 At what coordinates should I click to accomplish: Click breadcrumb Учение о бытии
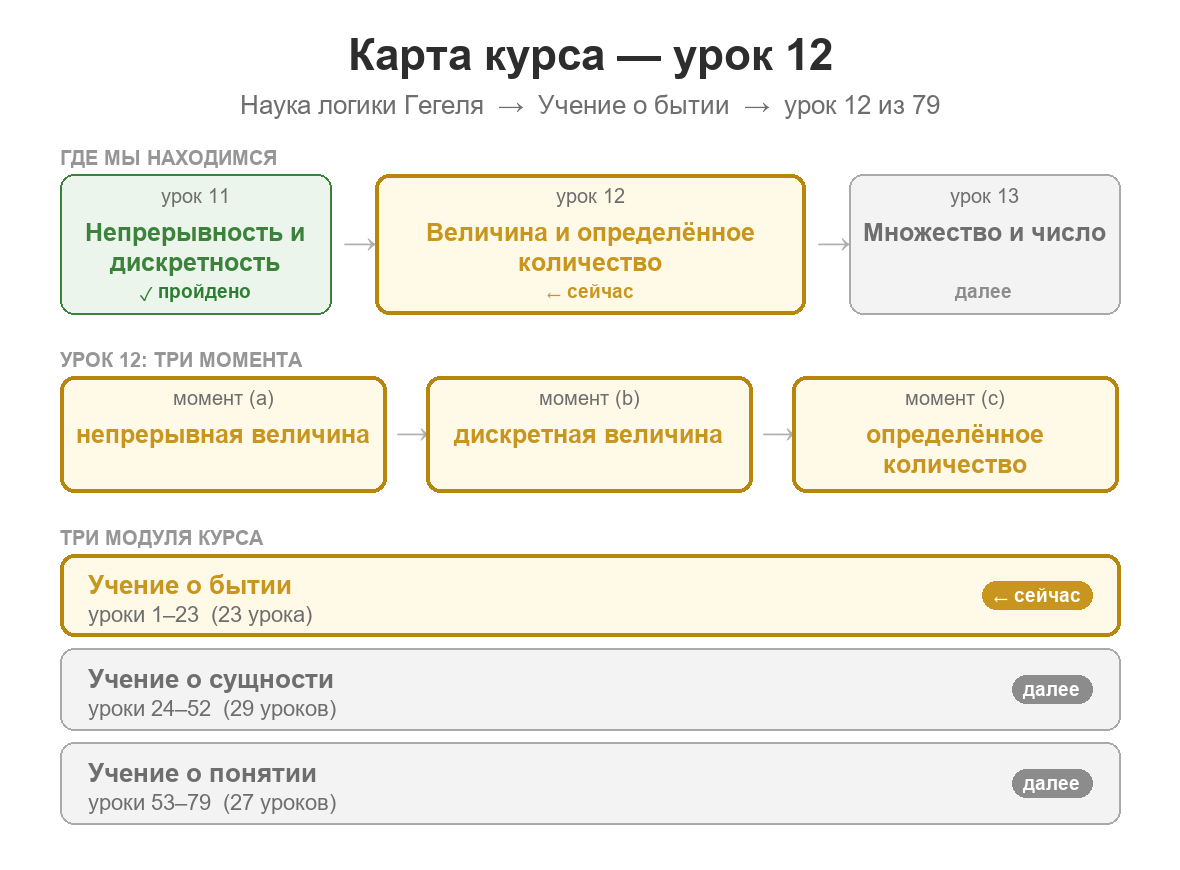tap(634, 105)
